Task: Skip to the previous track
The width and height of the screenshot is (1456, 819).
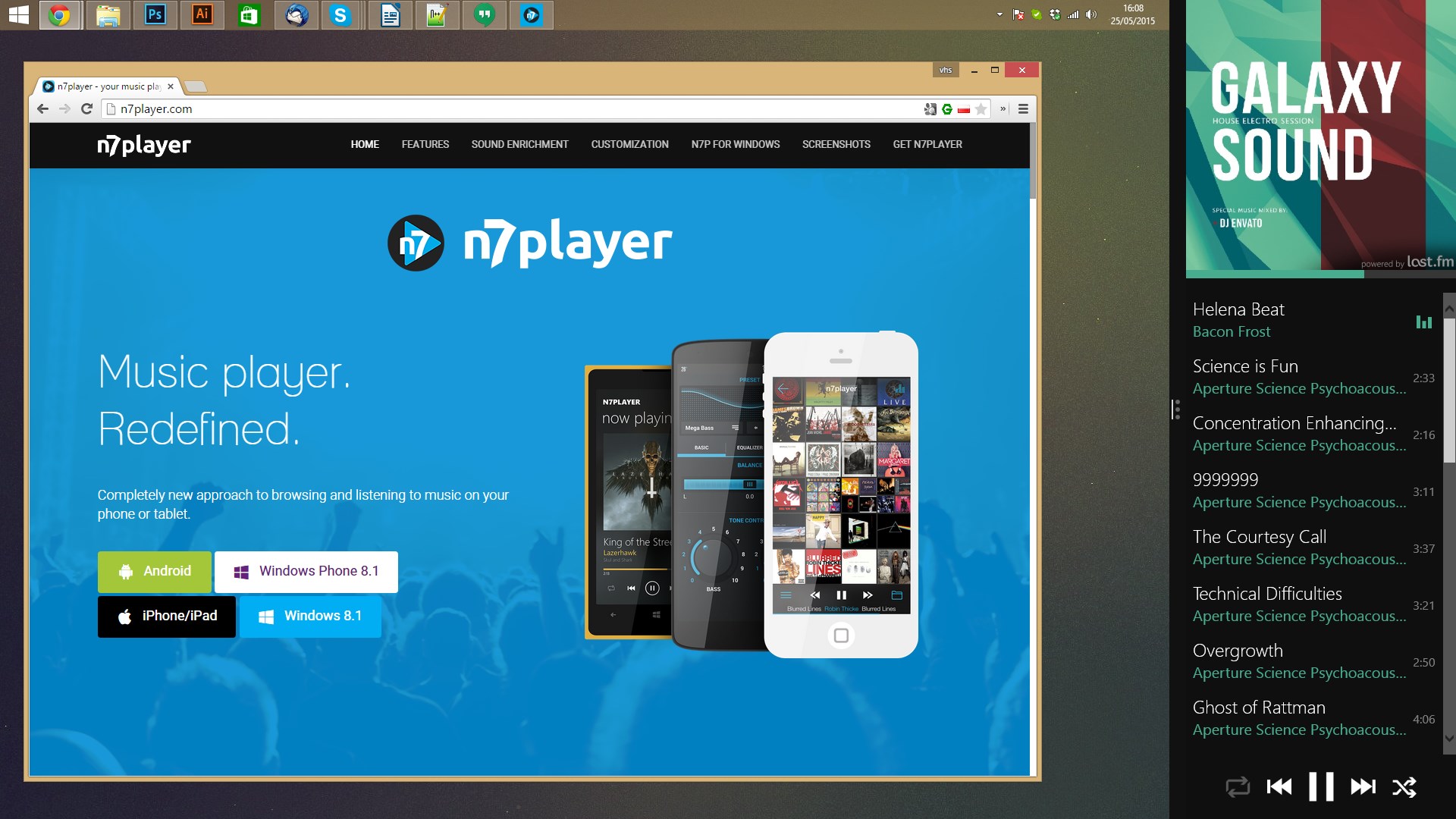Action: [1279, 787]
